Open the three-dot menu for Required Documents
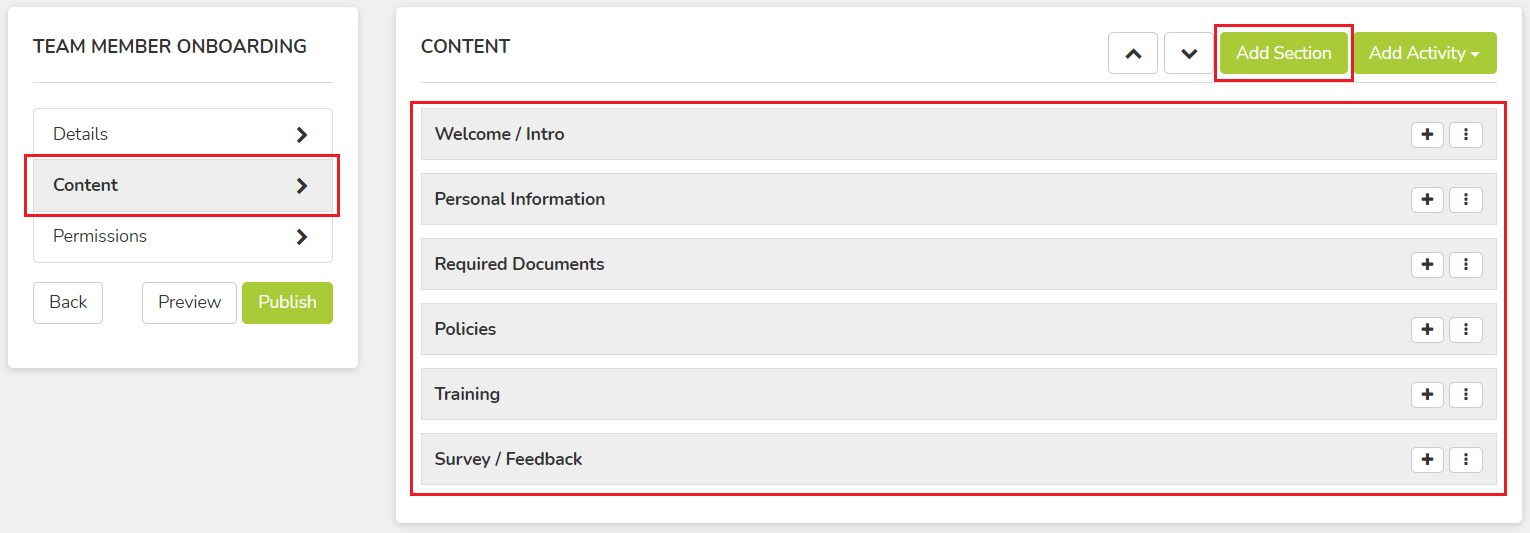This screenshot has width=1530, height=533. pos(1466,265)
